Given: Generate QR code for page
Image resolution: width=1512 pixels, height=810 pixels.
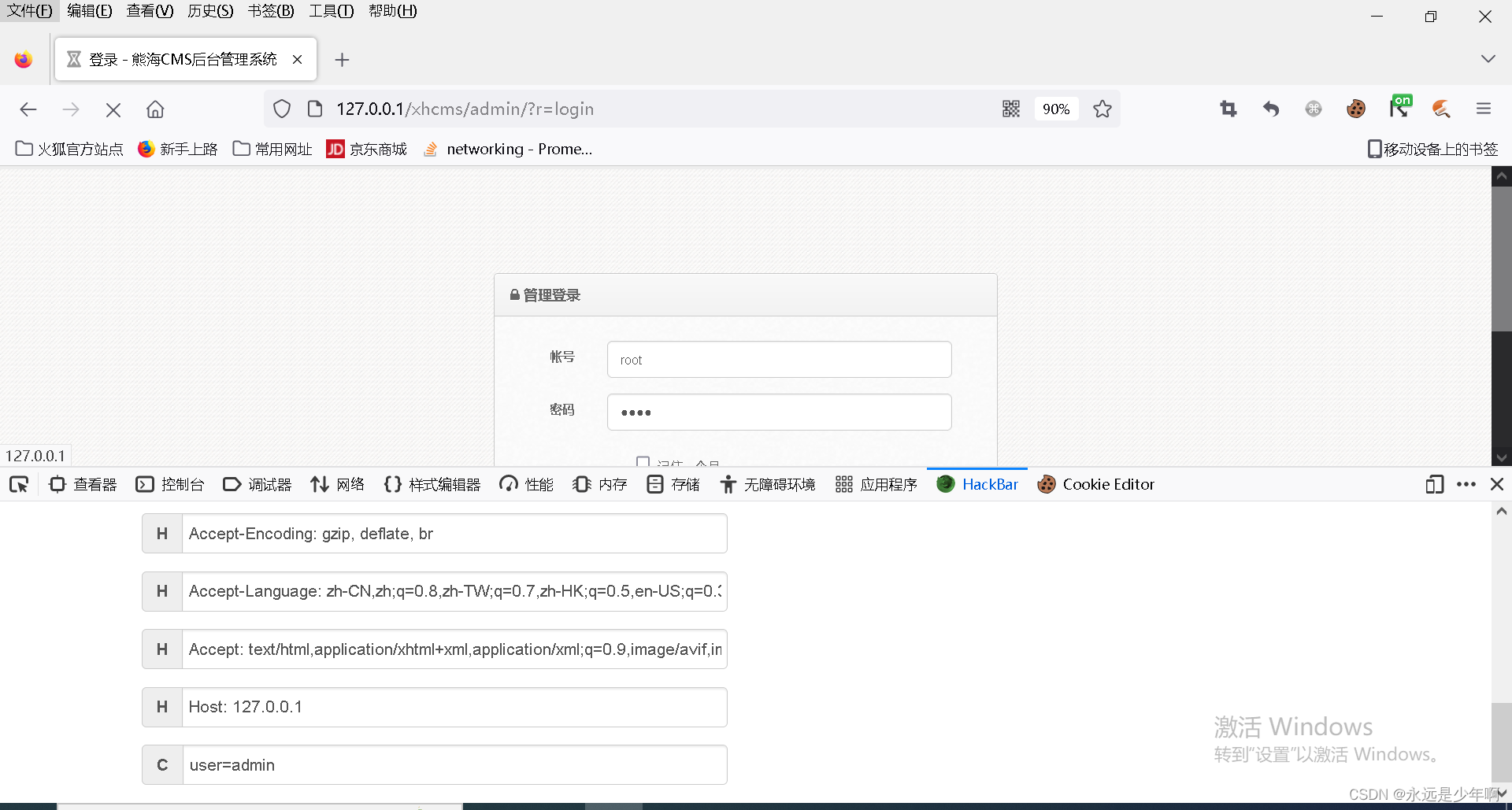Looking at the screenshot, I should (x=1011, y=109).
